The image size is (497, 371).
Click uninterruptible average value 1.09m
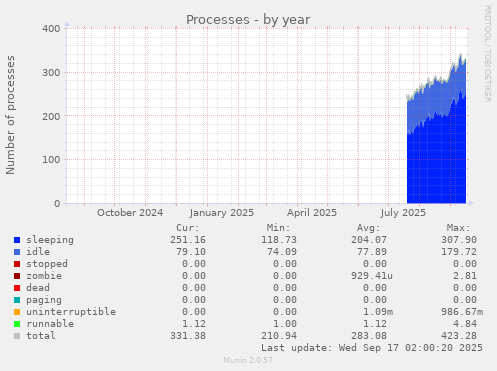tap(378, 312)
